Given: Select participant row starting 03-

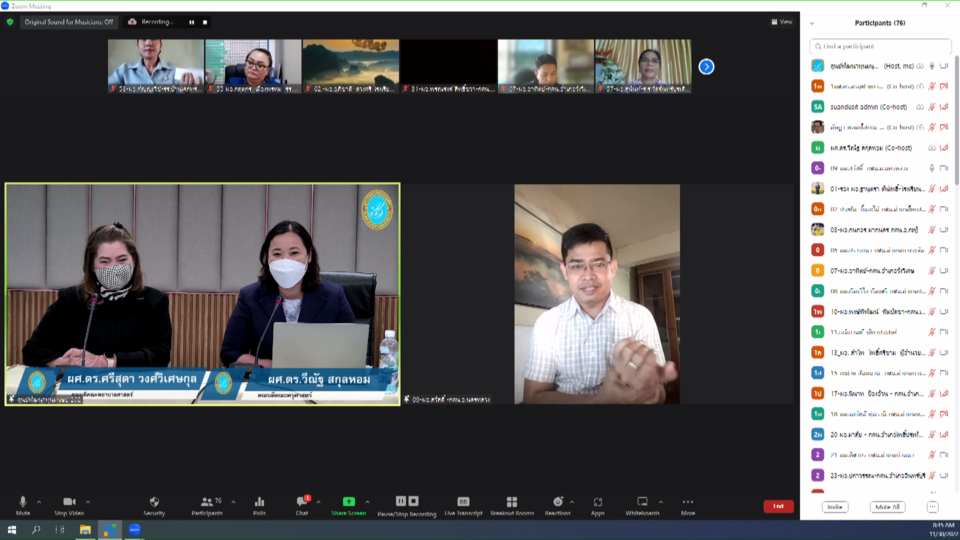Looking at the screenshot, I should (880, 230).
